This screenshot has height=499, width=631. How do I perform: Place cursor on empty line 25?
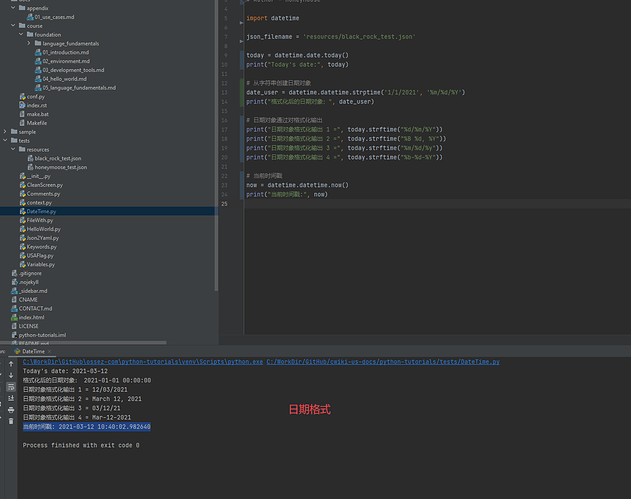pyautogui.click(x=437, y=204)
